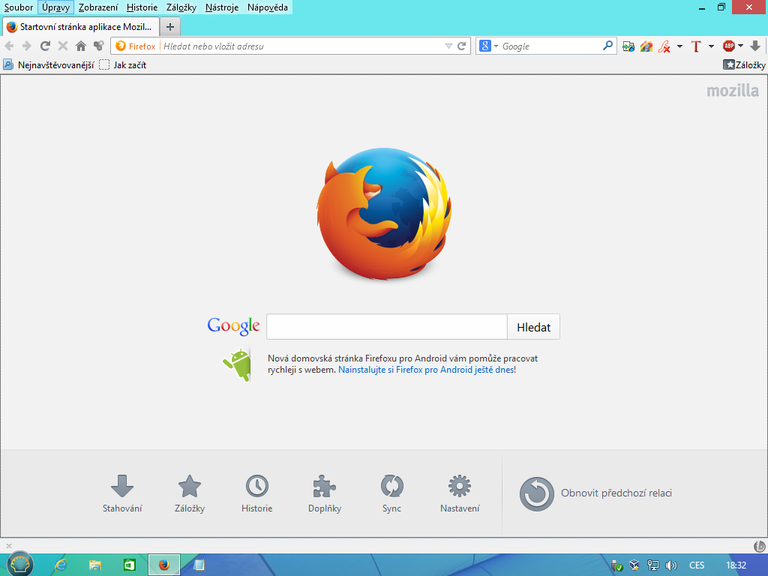The image size is (768, 576).
Task: Open the Nejnavštěvovanější bookmarks folder
Action: click(x=48, y=65)
